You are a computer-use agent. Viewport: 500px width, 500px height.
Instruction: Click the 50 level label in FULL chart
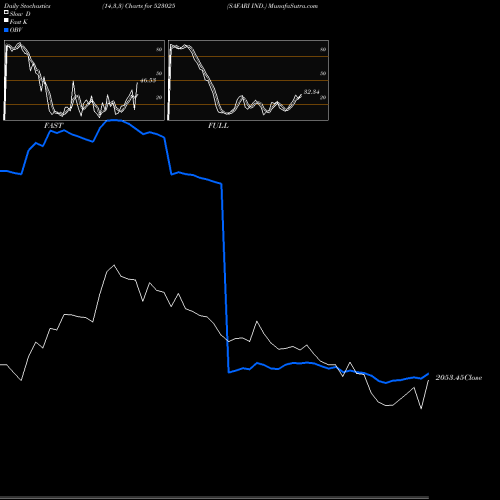pyautogui.click(x=323, y=73)
